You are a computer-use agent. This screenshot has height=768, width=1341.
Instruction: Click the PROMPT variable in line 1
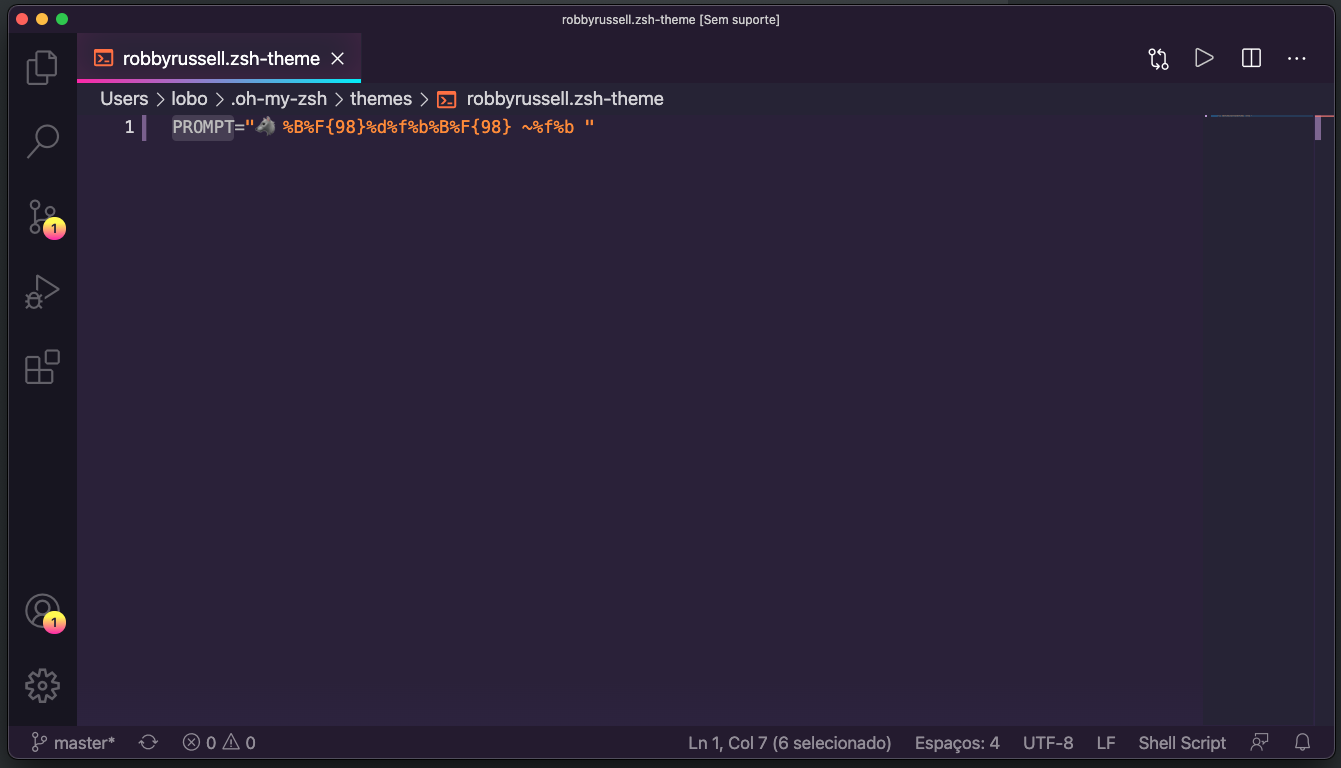point(202,127)
